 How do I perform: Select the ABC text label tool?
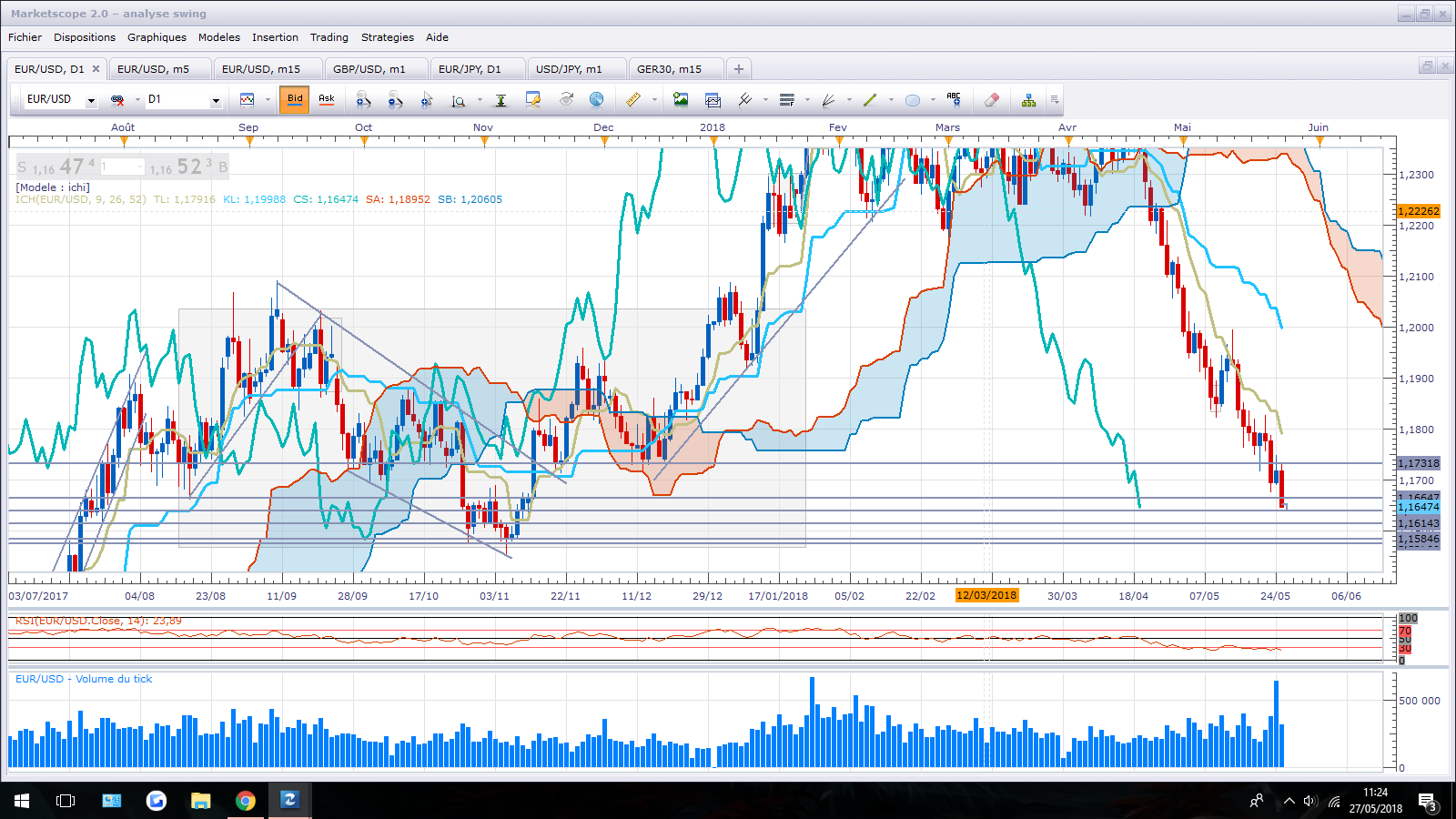[954, 99]
